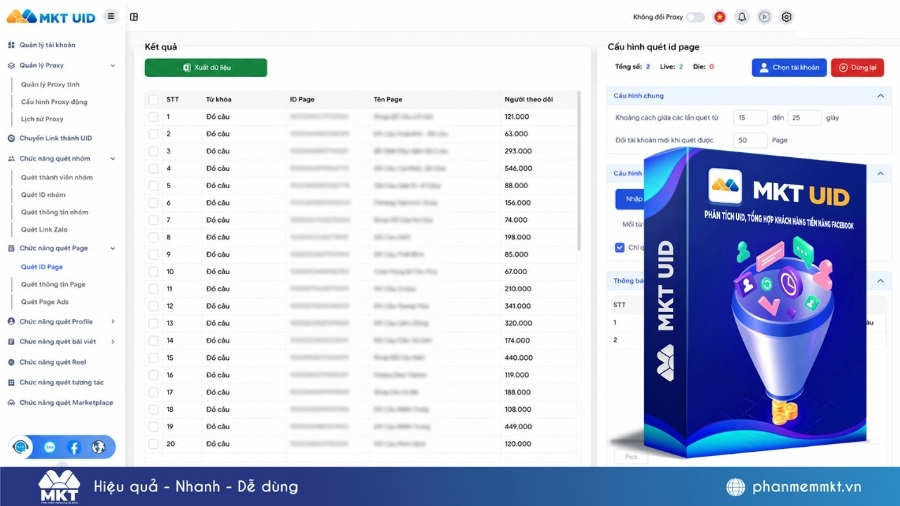Click the results table vertical scrollbar

[579, 170]
